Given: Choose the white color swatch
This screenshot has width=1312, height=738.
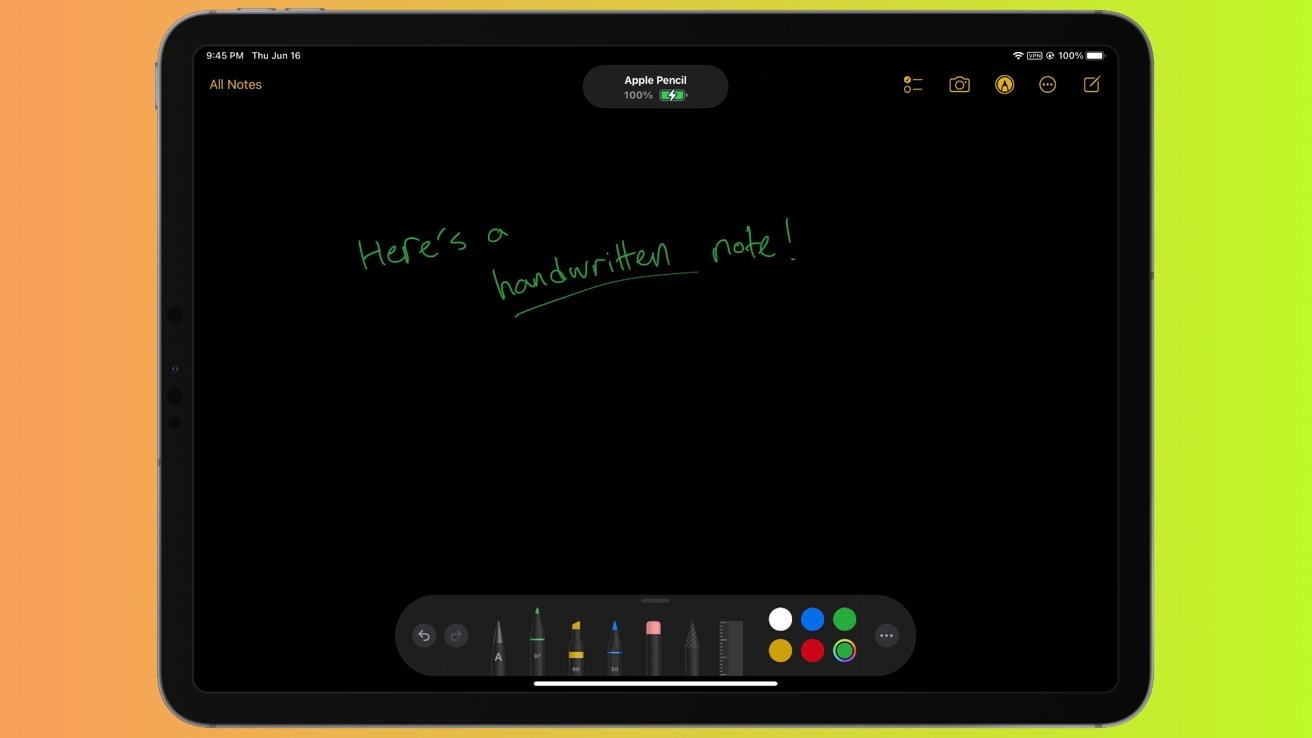Looking at the screenshot, I should (780, 619).
